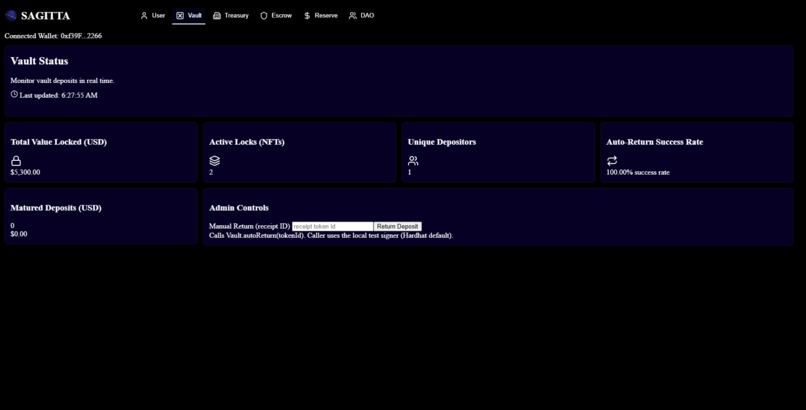The width and height of the screenshot is (806, 410).
Task: Open the Treasury tab
Action: pos(231,15)
